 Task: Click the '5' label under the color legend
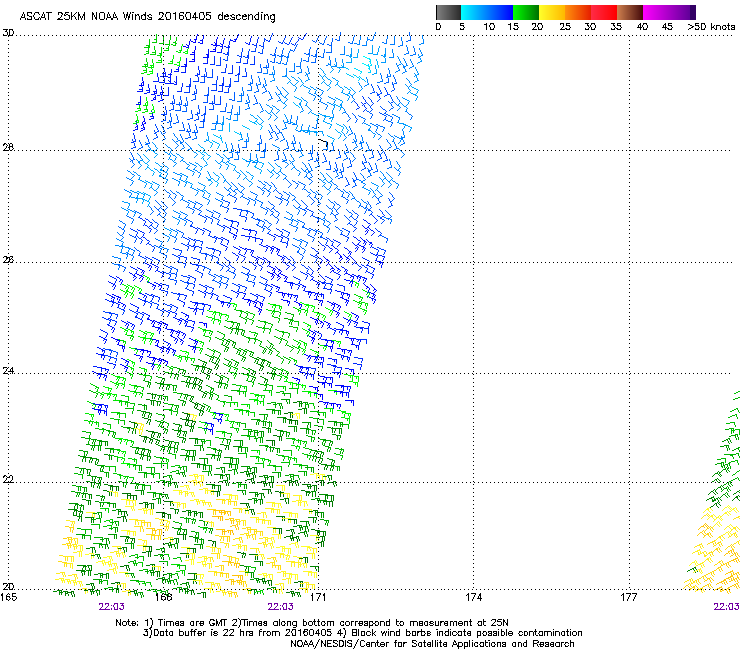click(x=462, y=27)
